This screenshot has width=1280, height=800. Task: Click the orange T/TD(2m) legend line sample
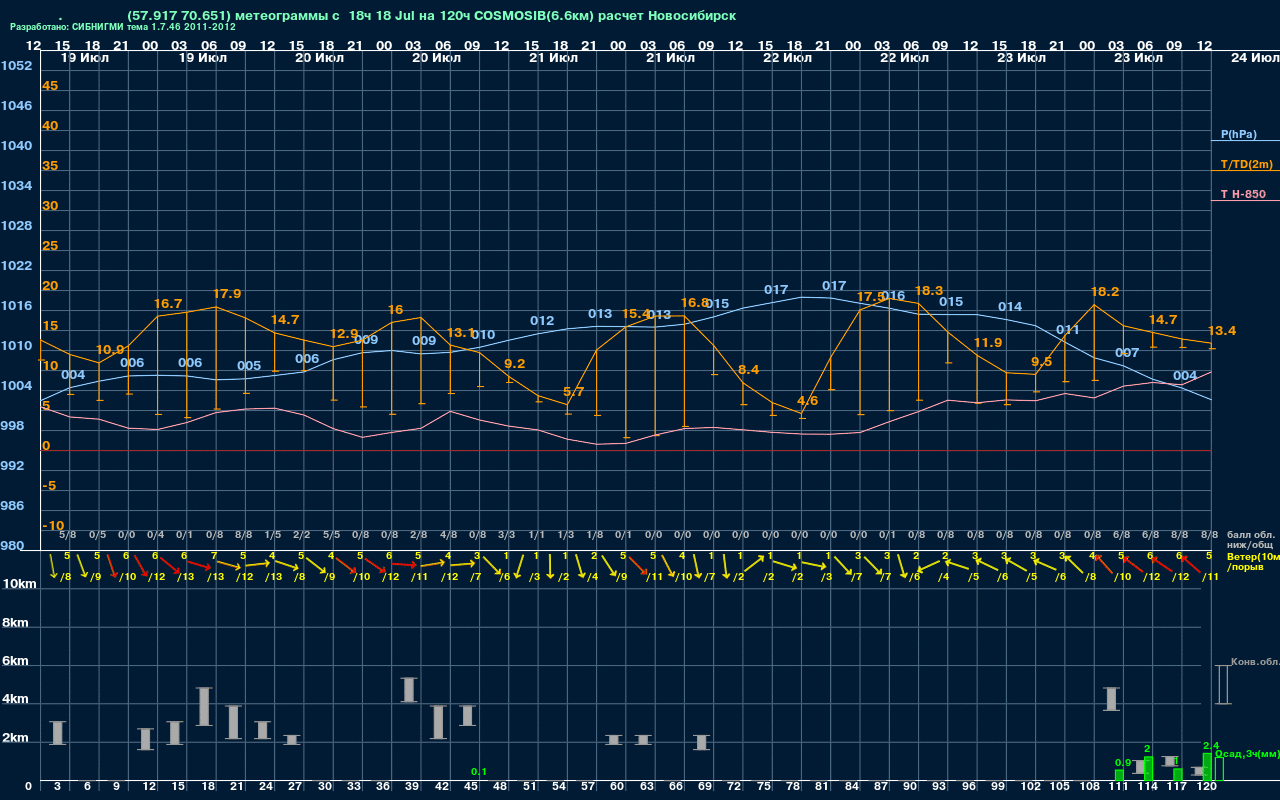(x=1245, y=171)
